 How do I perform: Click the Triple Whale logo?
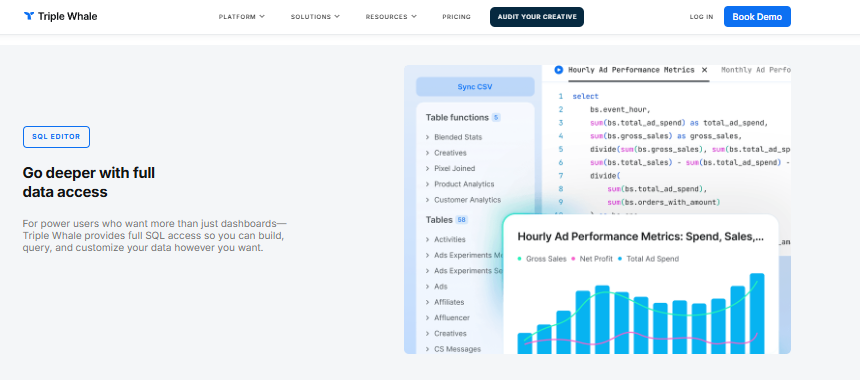click(60, 16)
